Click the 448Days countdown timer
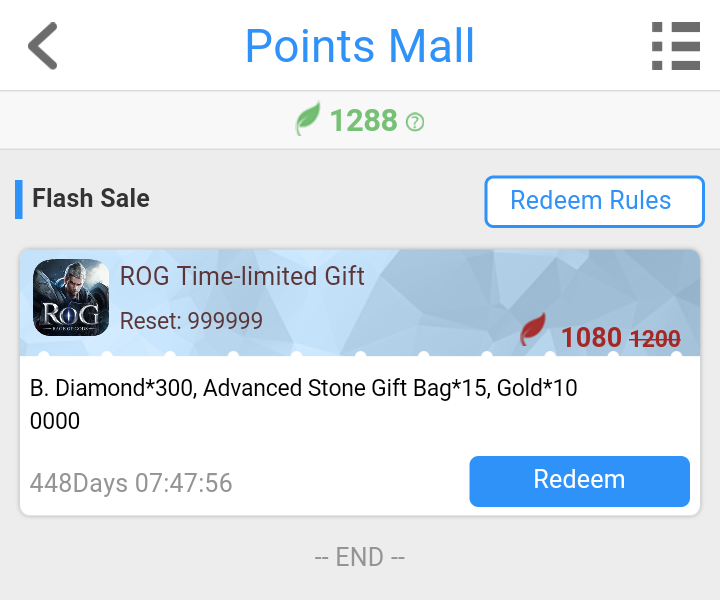Viewport: 720px width, 600px height. [131, 483]
